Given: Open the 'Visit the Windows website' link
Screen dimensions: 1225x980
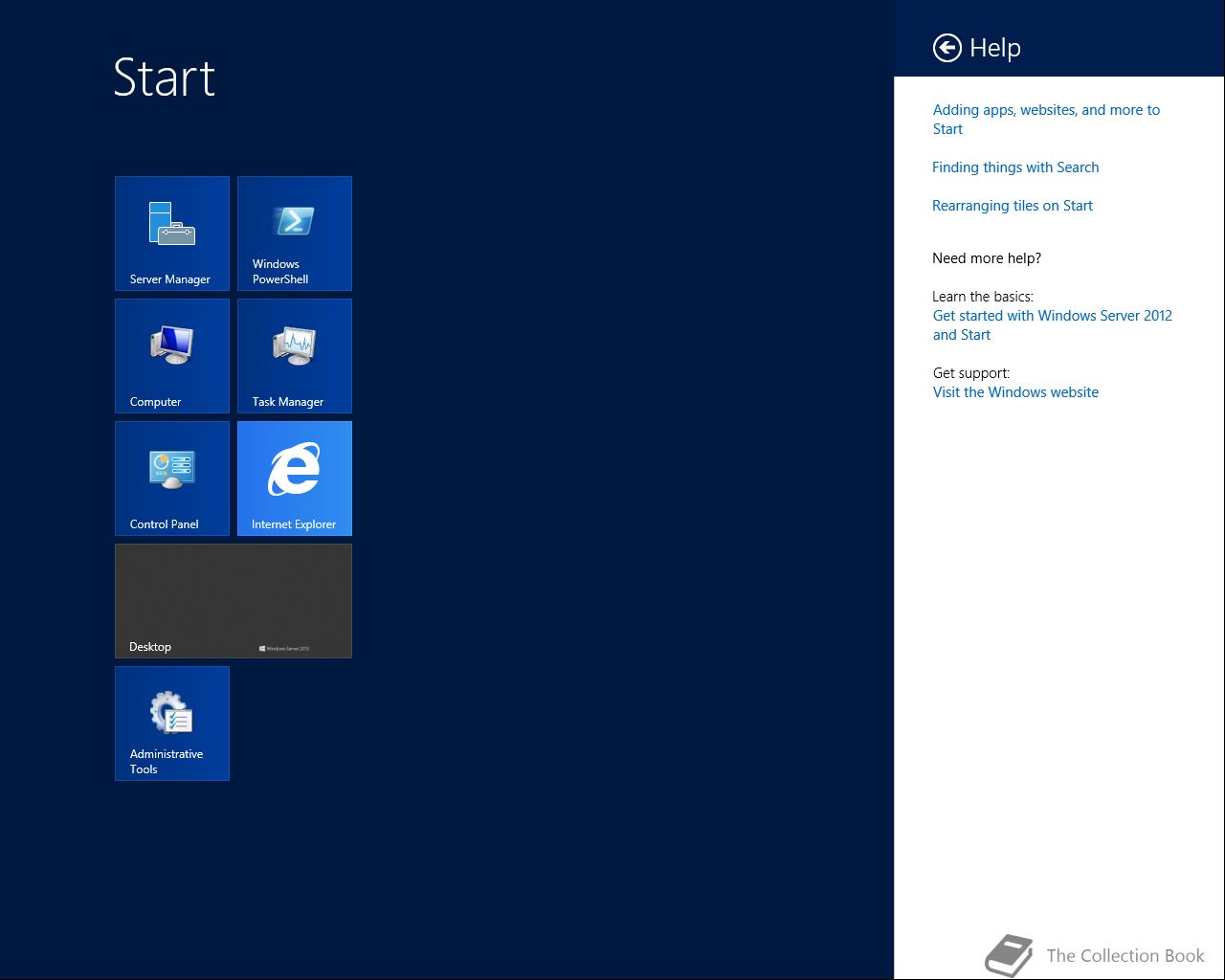Looking at the screenshot, I should click(1015, 392).
